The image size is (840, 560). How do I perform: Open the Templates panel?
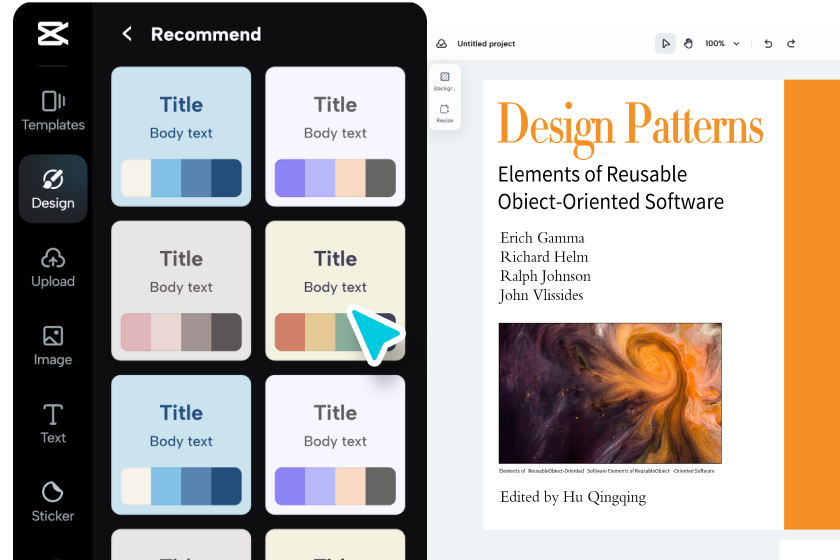click(52, 111)
